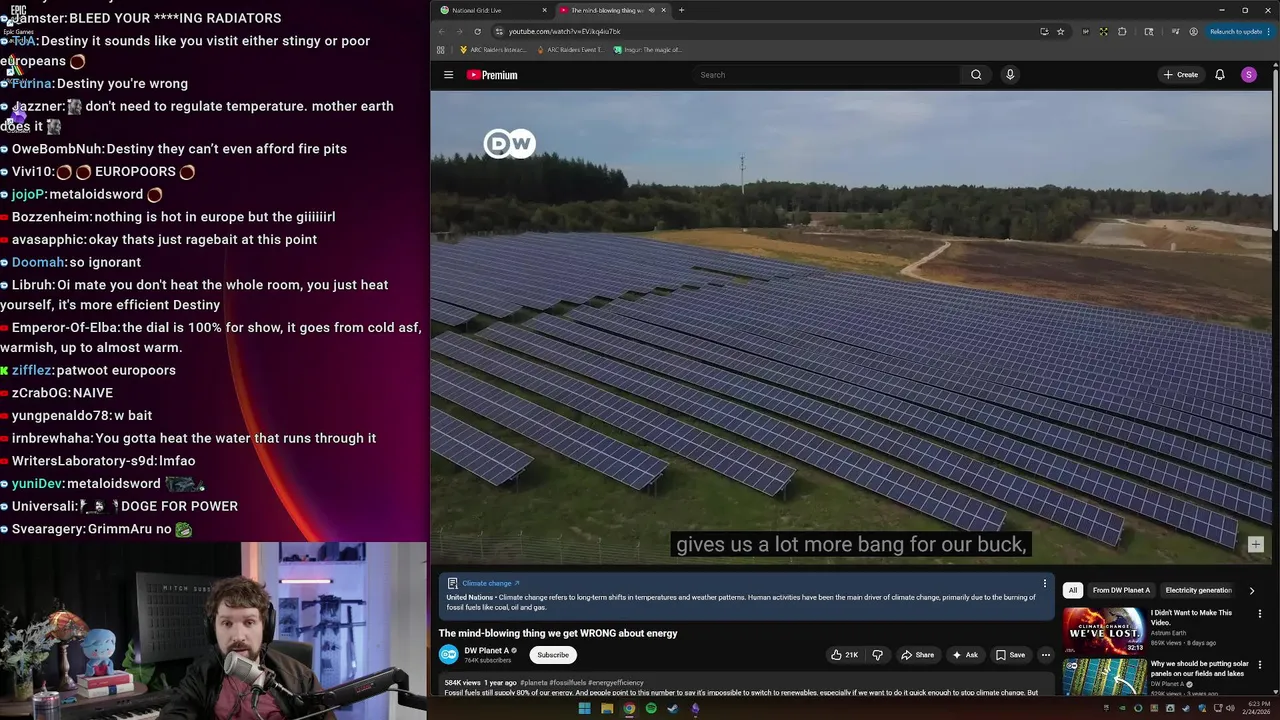The image size is (1280, 720).
Task: Start voice search with microphone icon
Action: click(x=1010, y=75)
